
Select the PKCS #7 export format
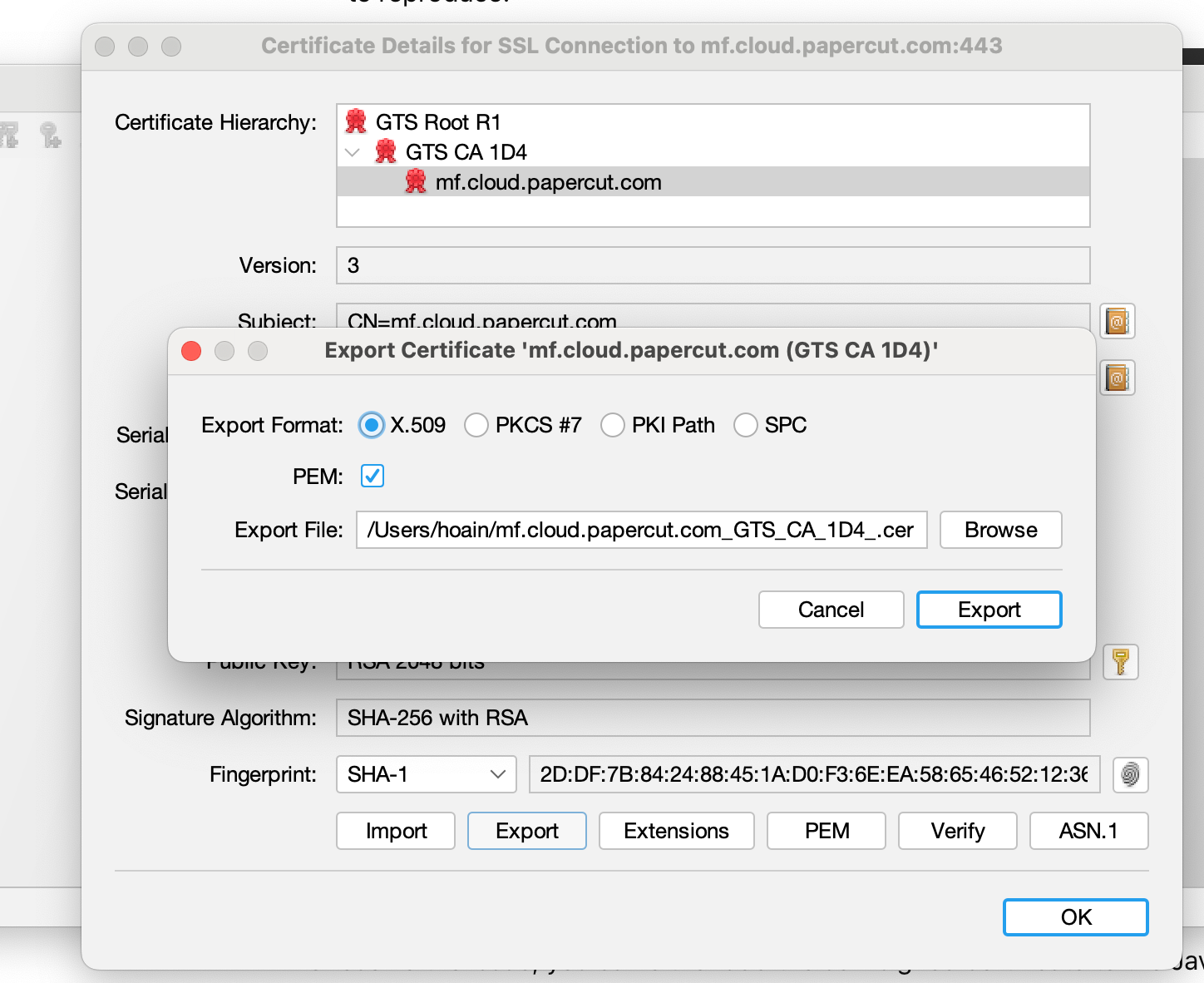(x=476, y=425)
